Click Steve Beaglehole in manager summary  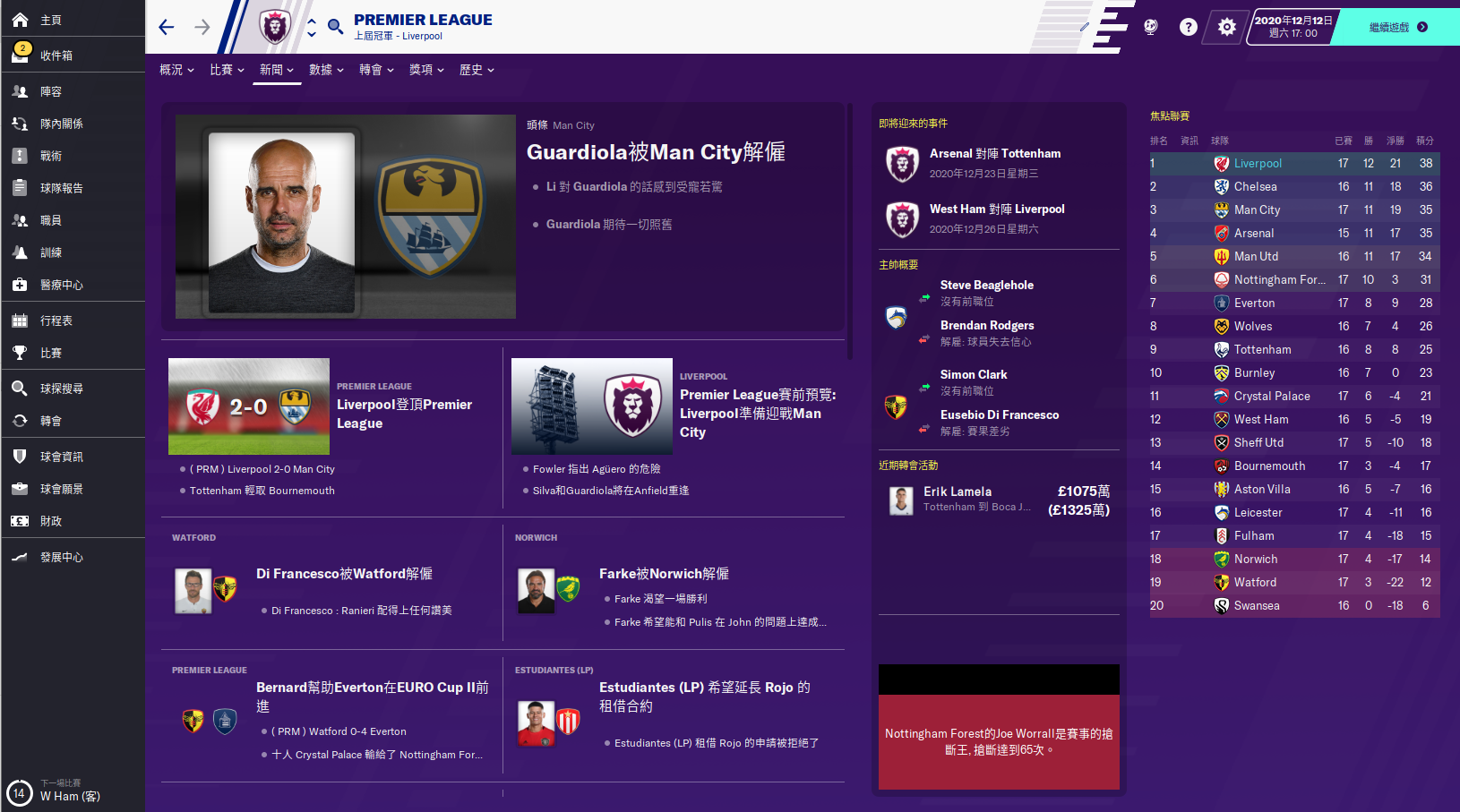click(987, 285)
